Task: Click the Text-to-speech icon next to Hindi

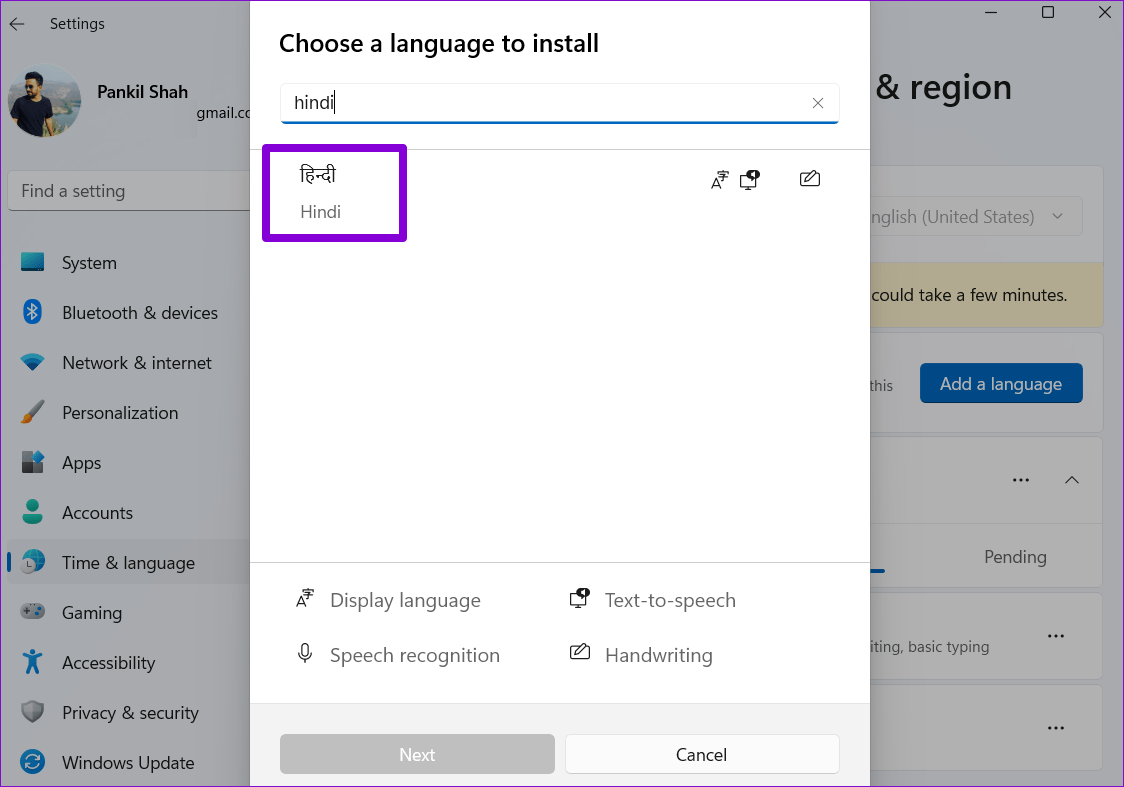Action: tap(749, 178)
